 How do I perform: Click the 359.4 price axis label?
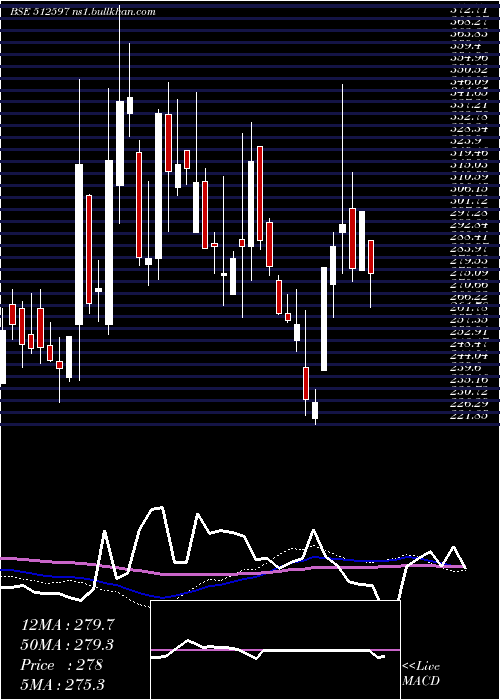(x=465, y=46)
